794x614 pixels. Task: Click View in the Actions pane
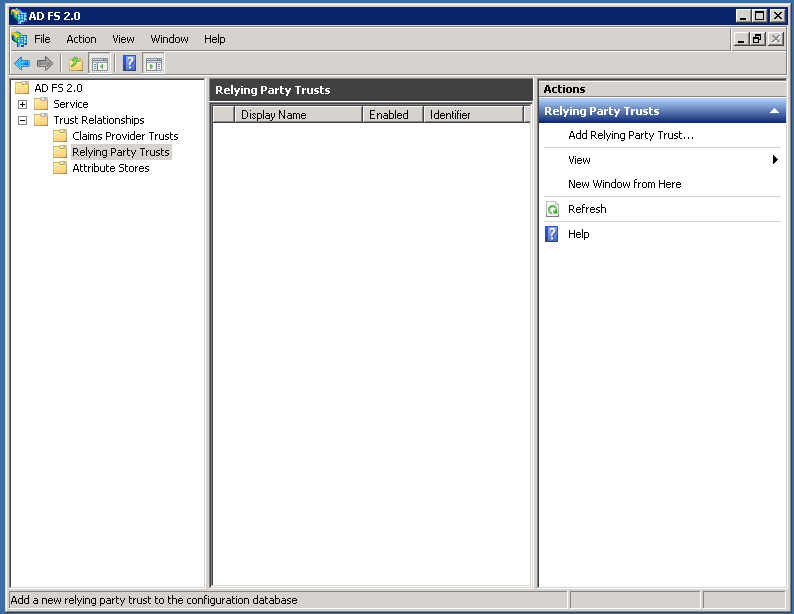(x=579, y=160)
